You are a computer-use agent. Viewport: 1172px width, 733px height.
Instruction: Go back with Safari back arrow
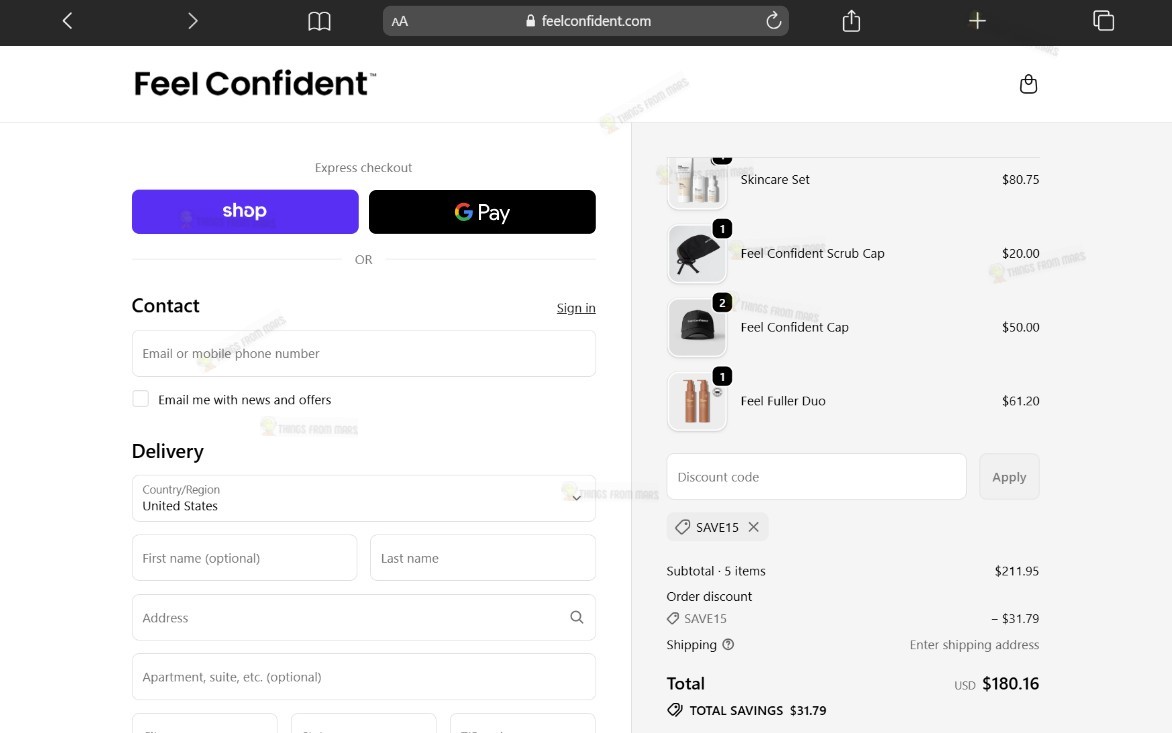[67, 21]
